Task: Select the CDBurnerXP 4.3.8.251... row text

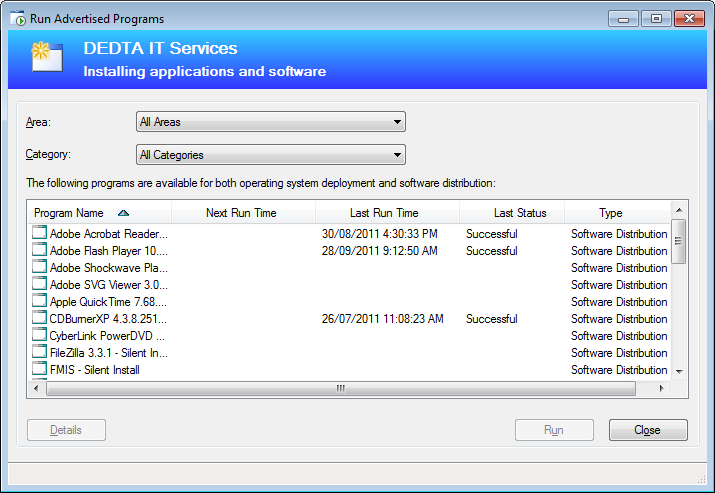Action: (108, 319)
